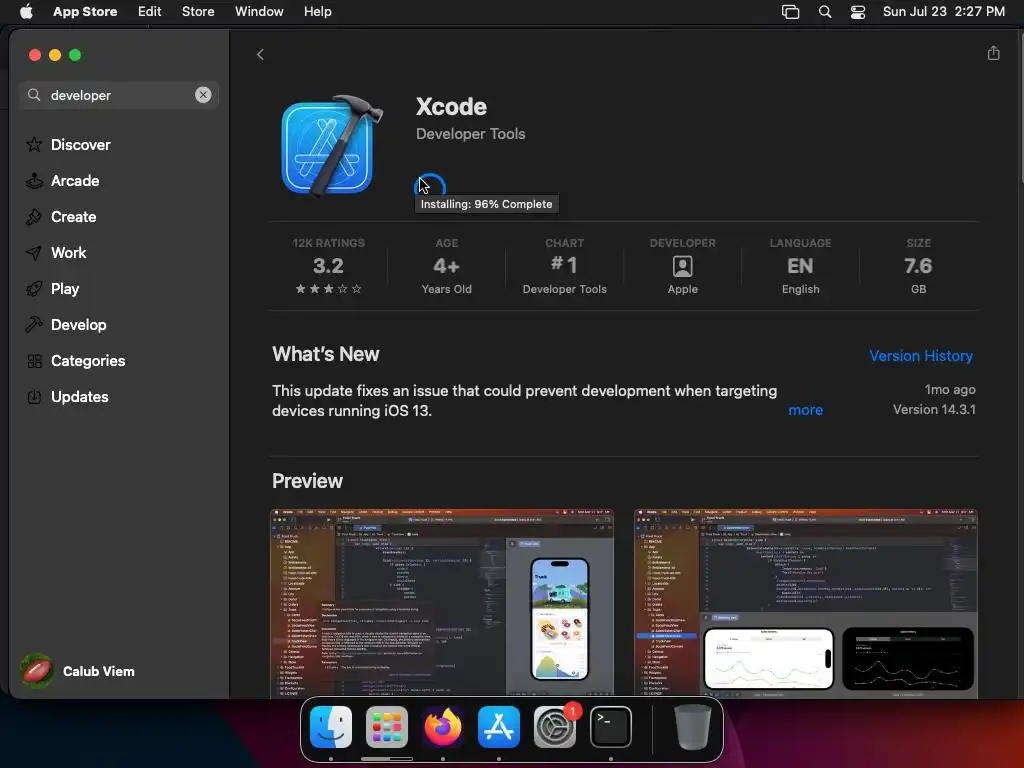Click the EN English language value
Viewport: 1024px width, 768px height.
pyautogui.click(x=800, y=266)
